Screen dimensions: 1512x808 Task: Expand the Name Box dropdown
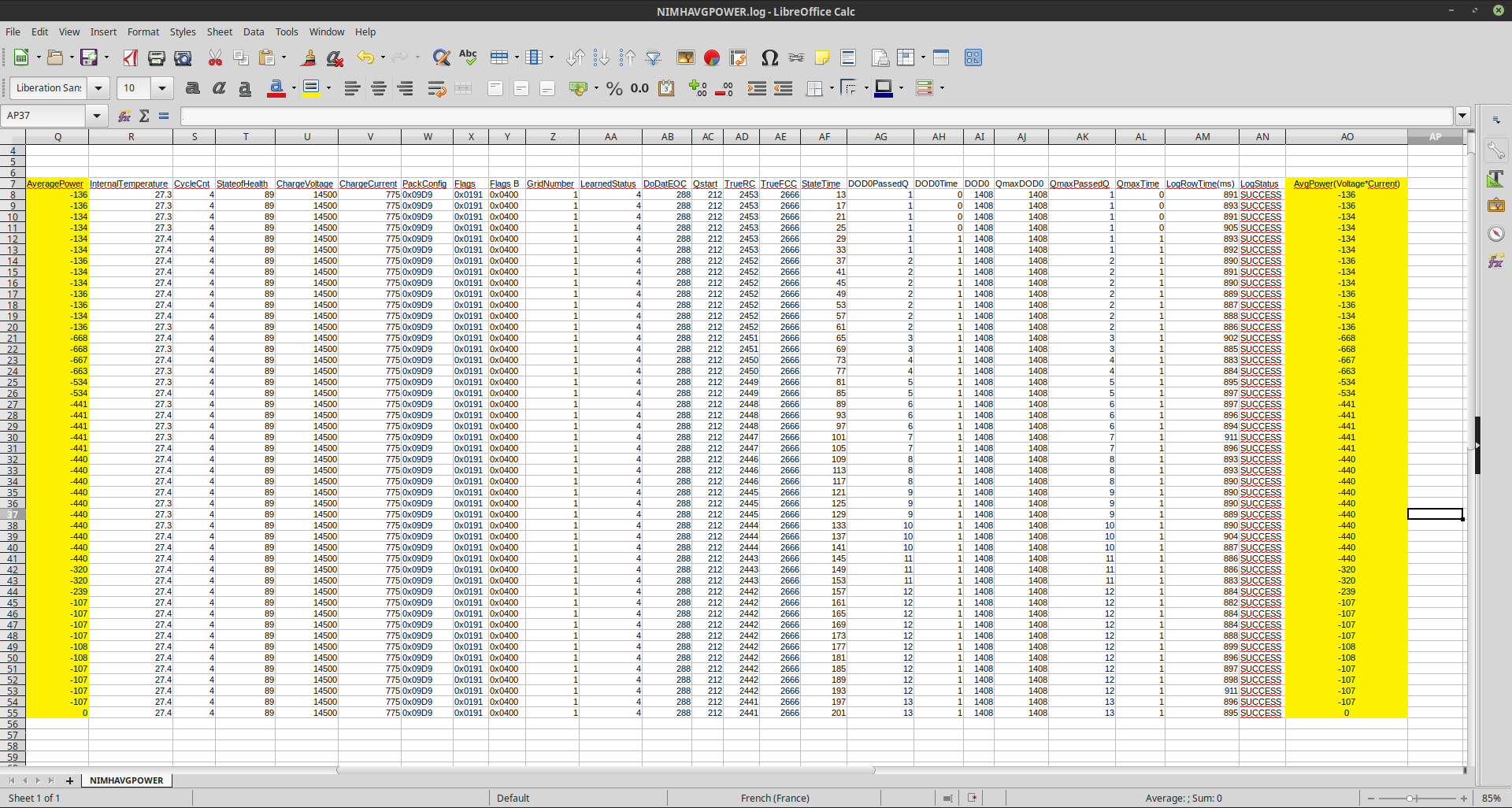click(x=97, y=116)
